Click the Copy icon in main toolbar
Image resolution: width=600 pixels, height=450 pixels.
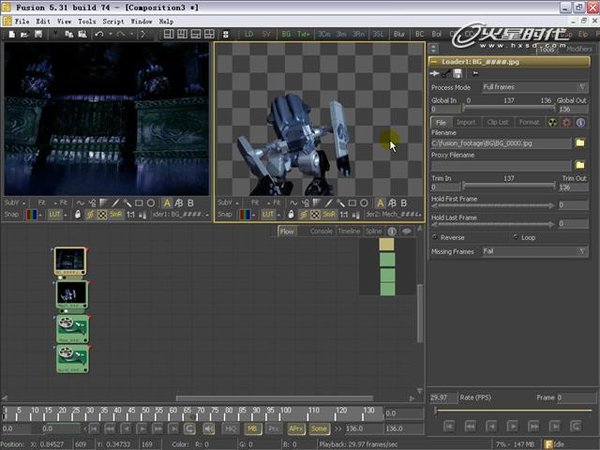[69, 34]
